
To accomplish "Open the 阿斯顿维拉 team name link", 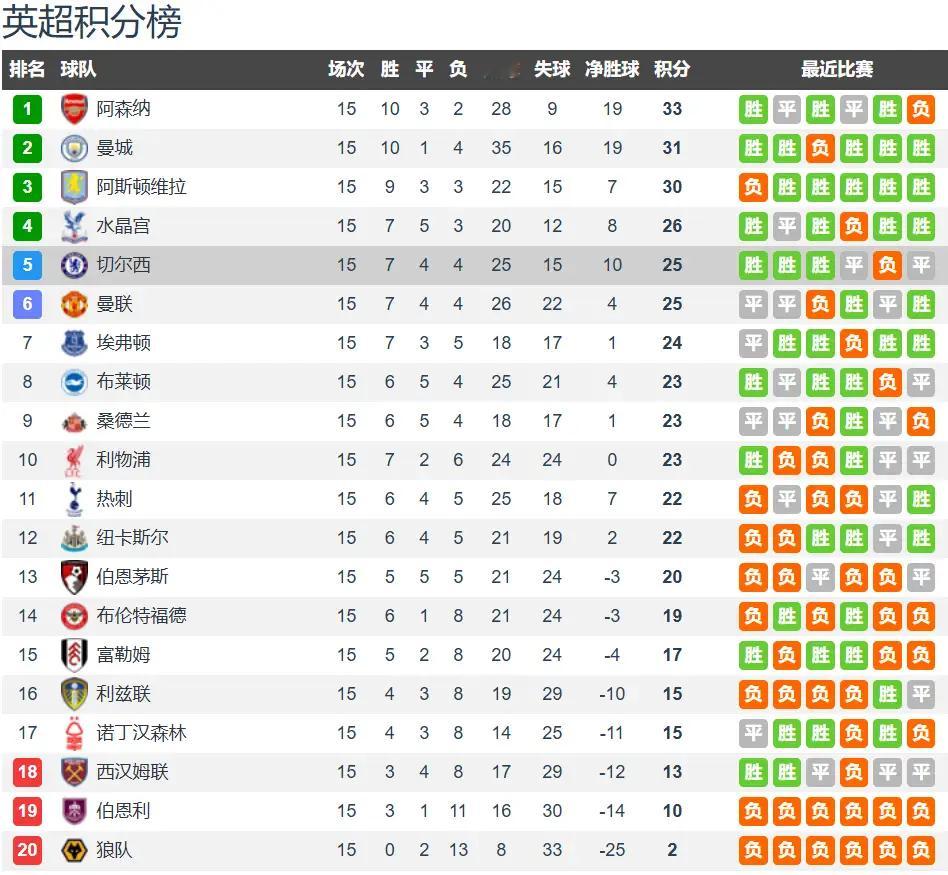I will coord(141,187).
